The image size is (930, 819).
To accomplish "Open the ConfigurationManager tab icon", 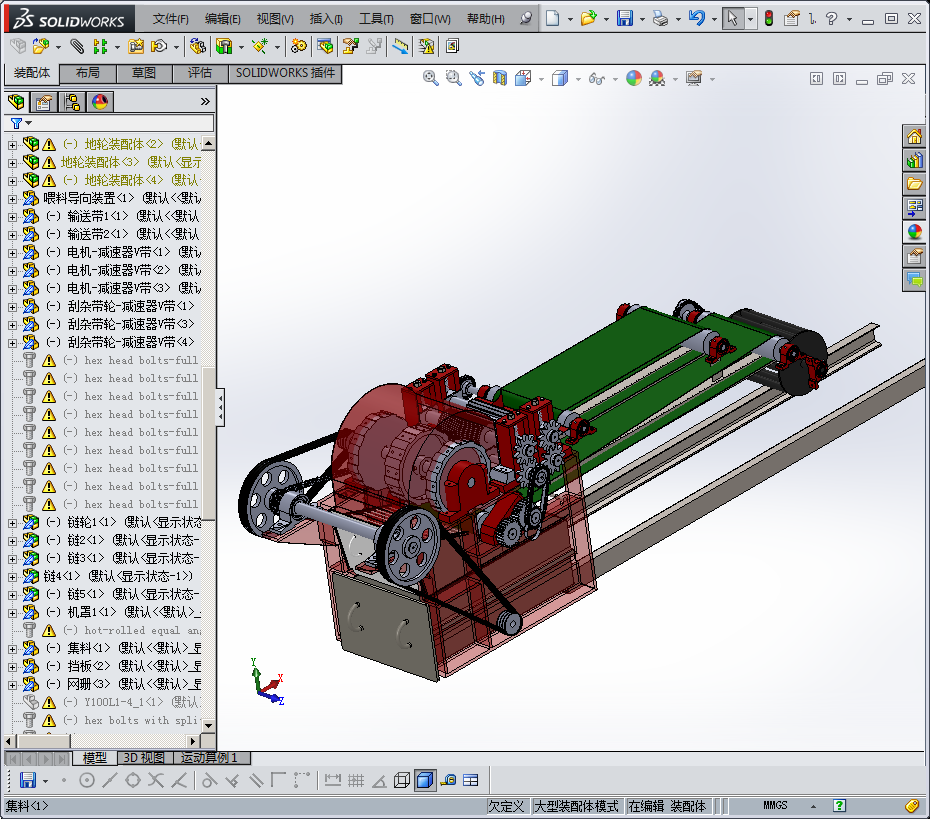I will point(72,102).
